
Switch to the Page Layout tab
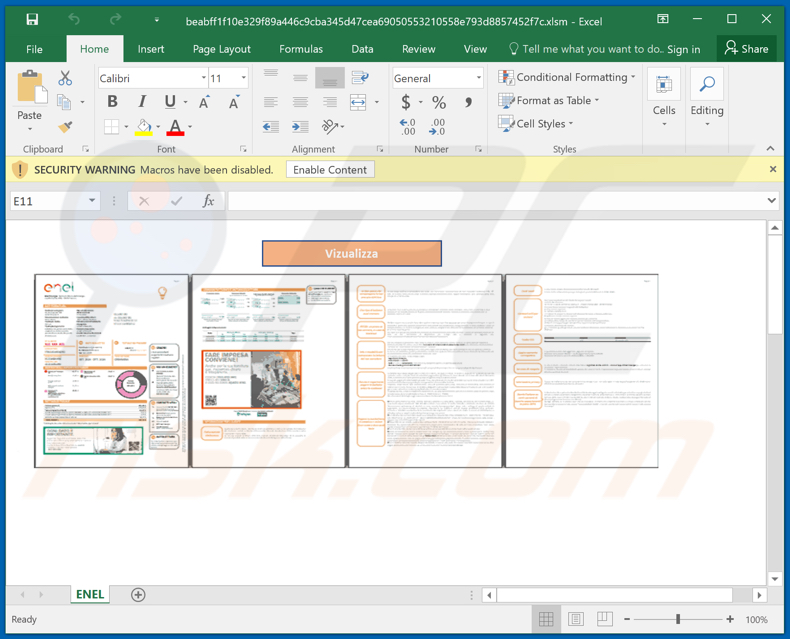point(222,49)
